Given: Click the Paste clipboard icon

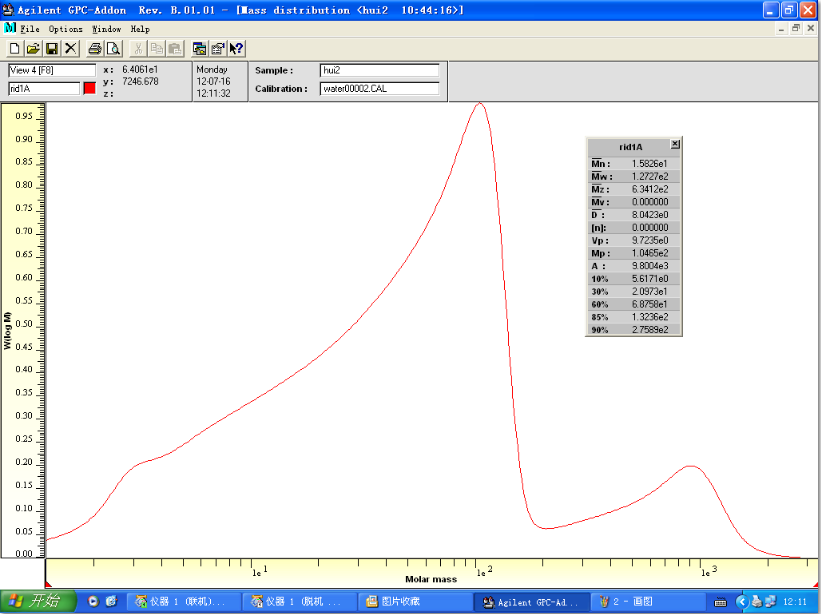Looking at the screenshot, I should click(175, 49).
